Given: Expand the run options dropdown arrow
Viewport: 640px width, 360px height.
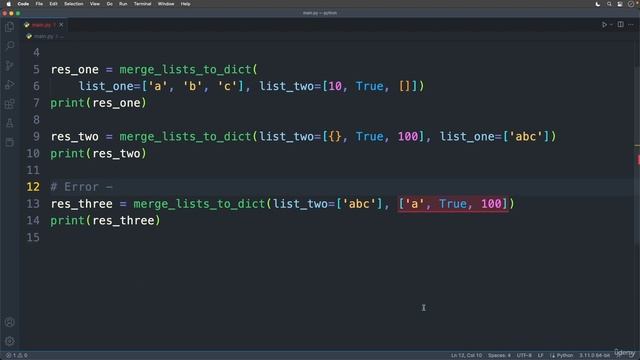Looking at the screenshot, I should [611, 25].
